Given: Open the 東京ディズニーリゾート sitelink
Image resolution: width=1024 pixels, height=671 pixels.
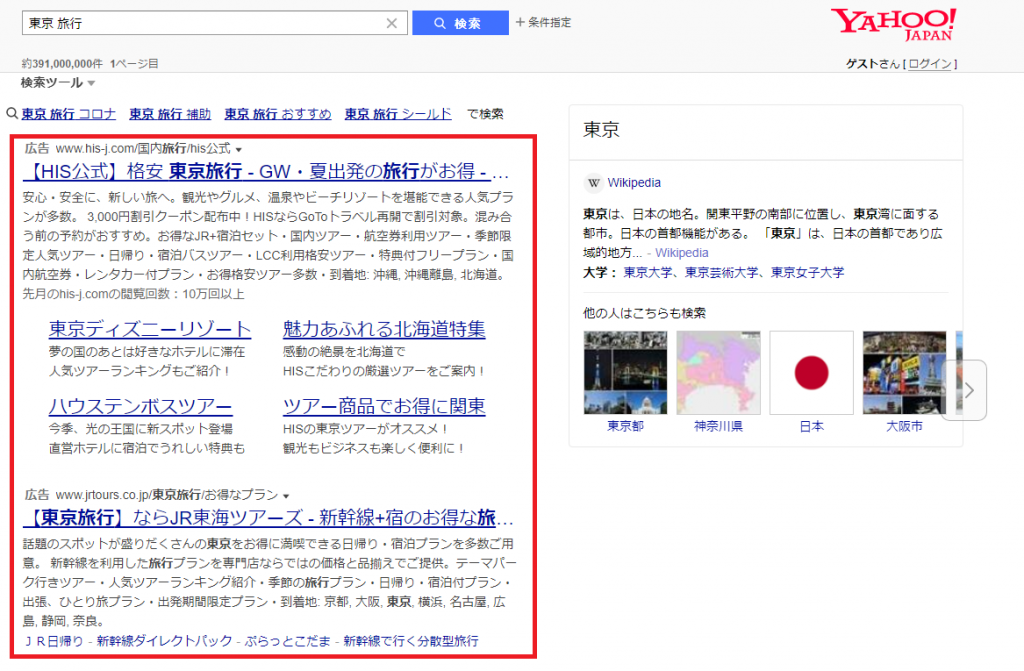Looking at the screenshot, I should coord(150,329).
